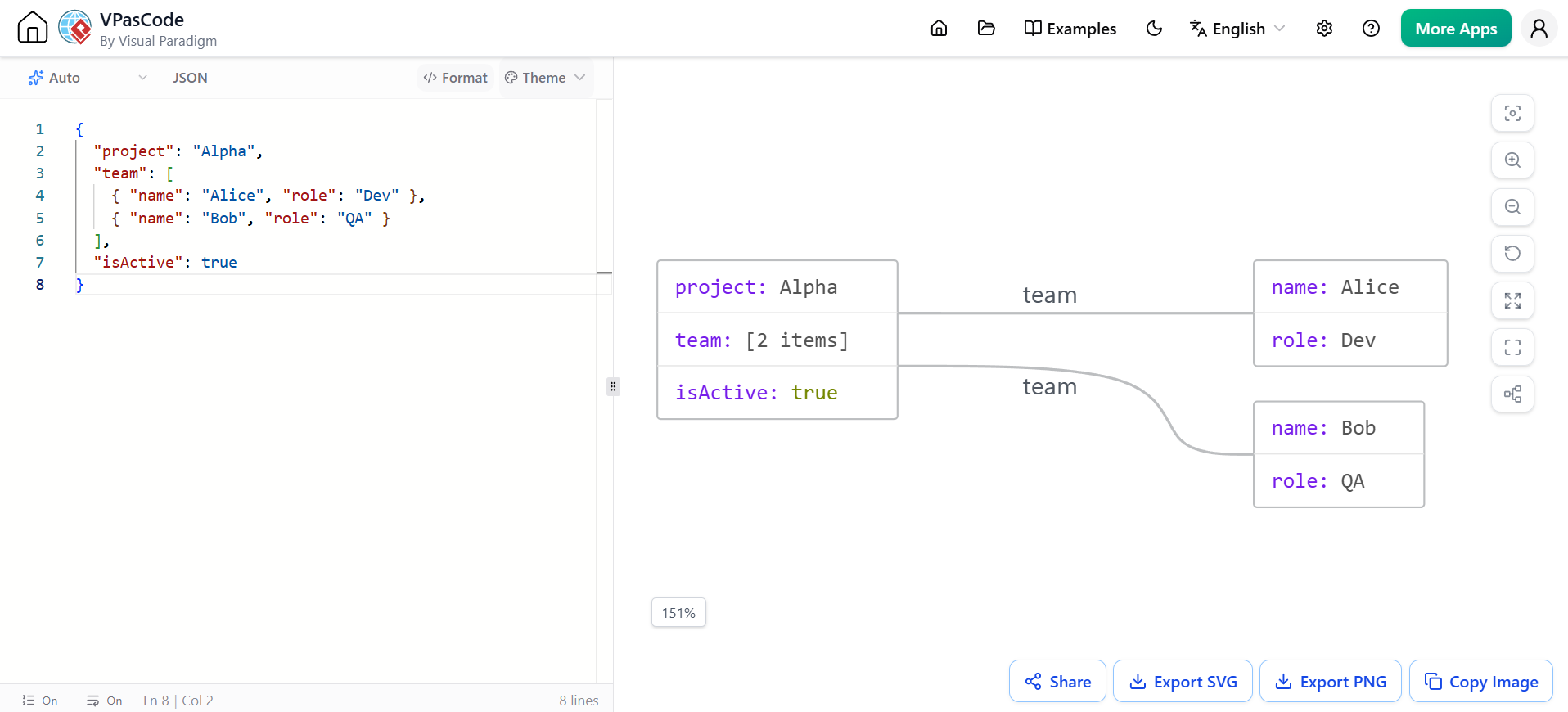Click the splitter handle between editor and diagram
Viewport: 1568px width, 712px height.
613,386
